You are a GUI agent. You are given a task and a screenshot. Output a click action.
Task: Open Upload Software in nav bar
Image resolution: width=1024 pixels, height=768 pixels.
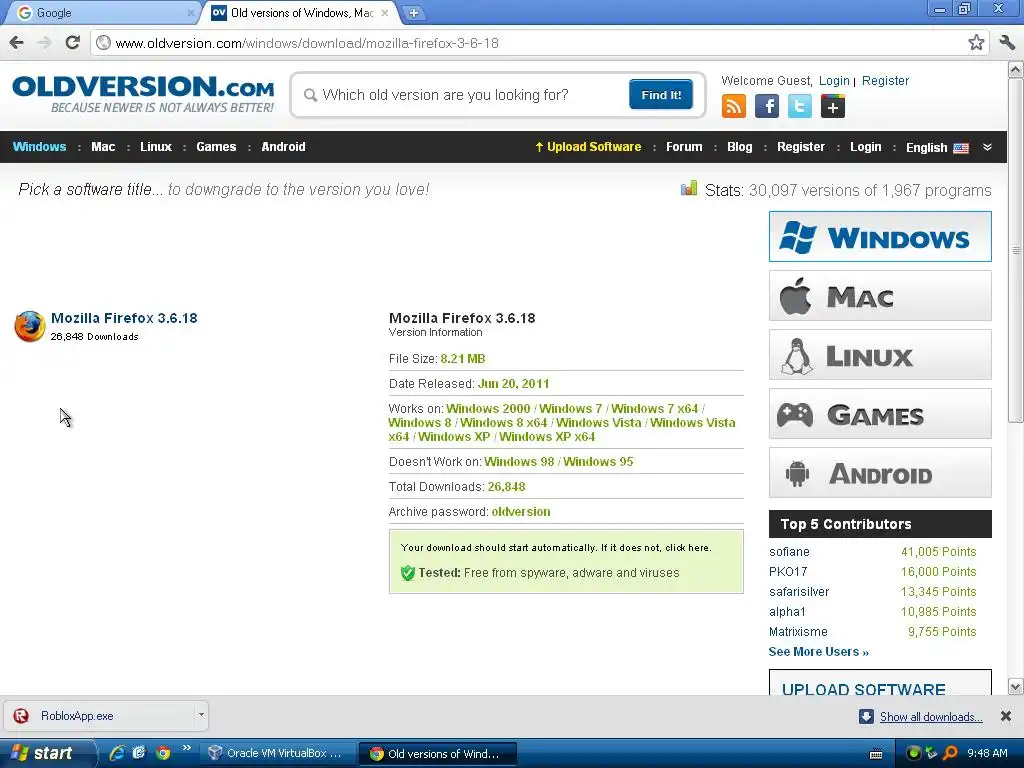tap(588, 147)
